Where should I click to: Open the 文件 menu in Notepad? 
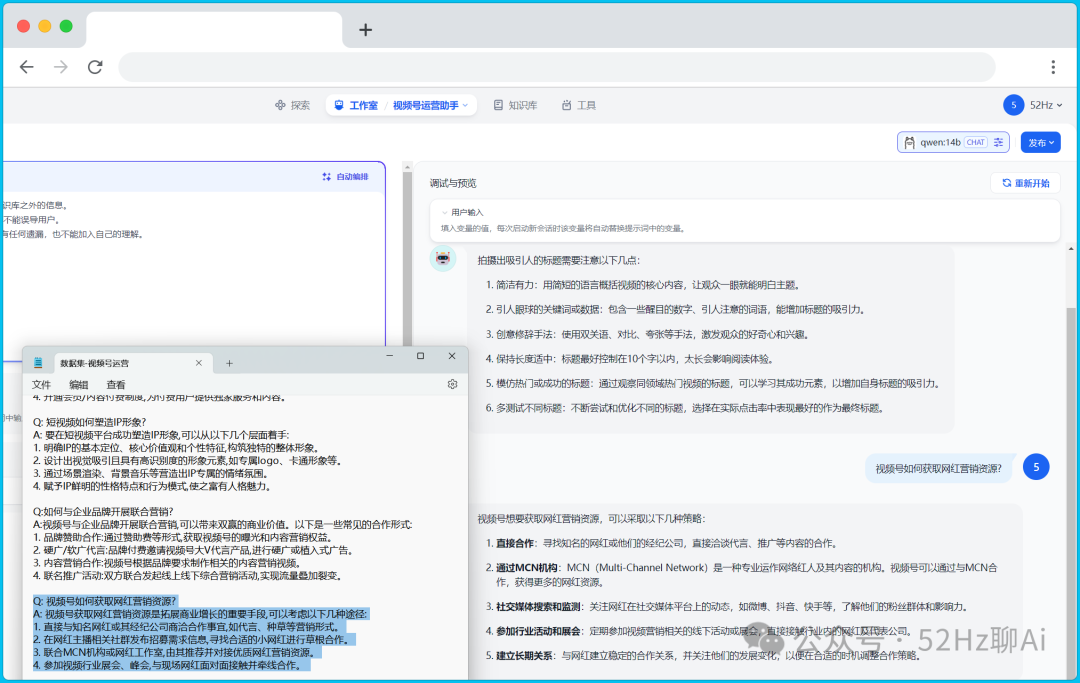41,385
